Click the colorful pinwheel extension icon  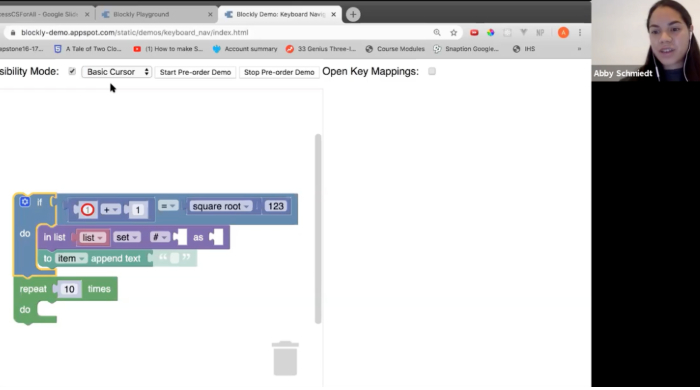491,33
